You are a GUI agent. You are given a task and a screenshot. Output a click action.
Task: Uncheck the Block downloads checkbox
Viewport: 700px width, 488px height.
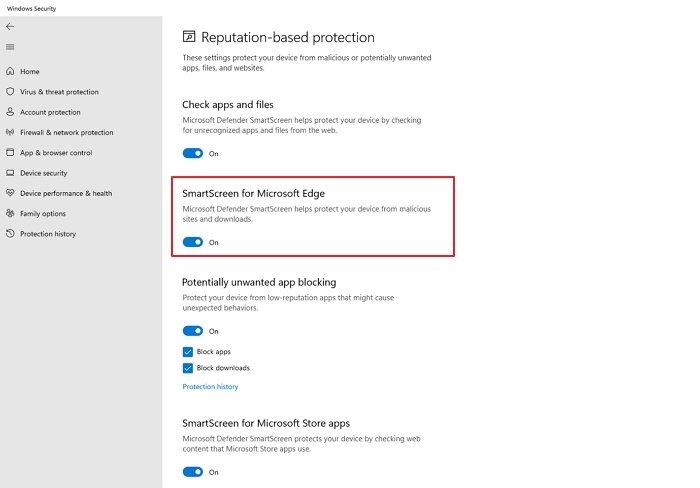point(188,368)
